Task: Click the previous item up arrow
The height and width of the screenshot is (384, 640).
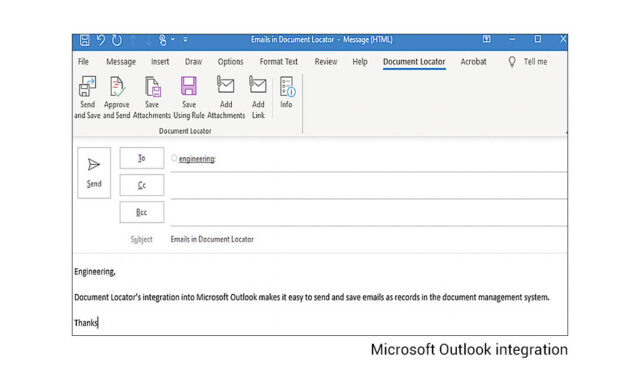Action: click(133, 40)
